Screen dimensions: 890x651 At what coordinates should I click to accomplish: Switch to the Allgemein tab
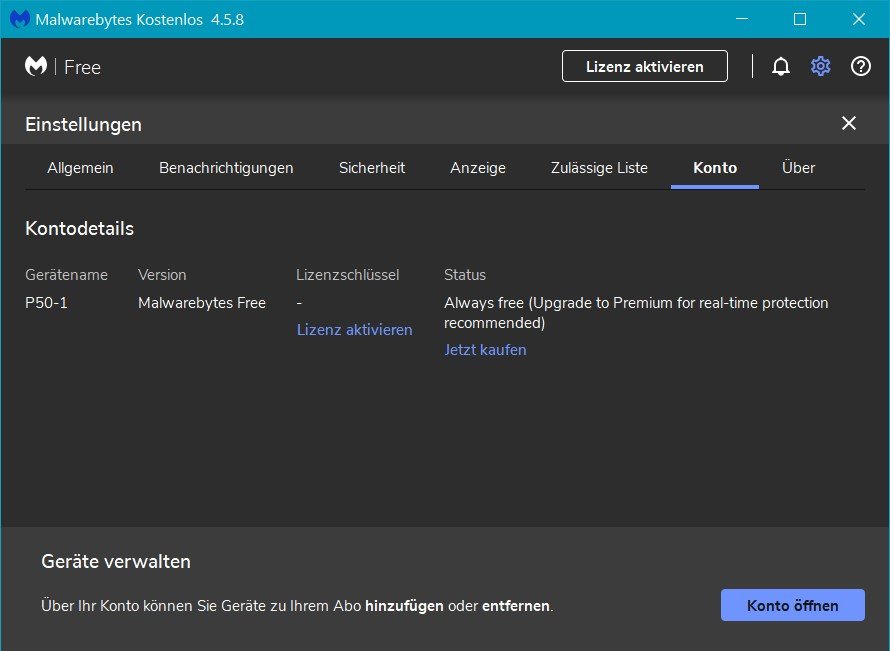pyautogui.click(x=80, y=168)
